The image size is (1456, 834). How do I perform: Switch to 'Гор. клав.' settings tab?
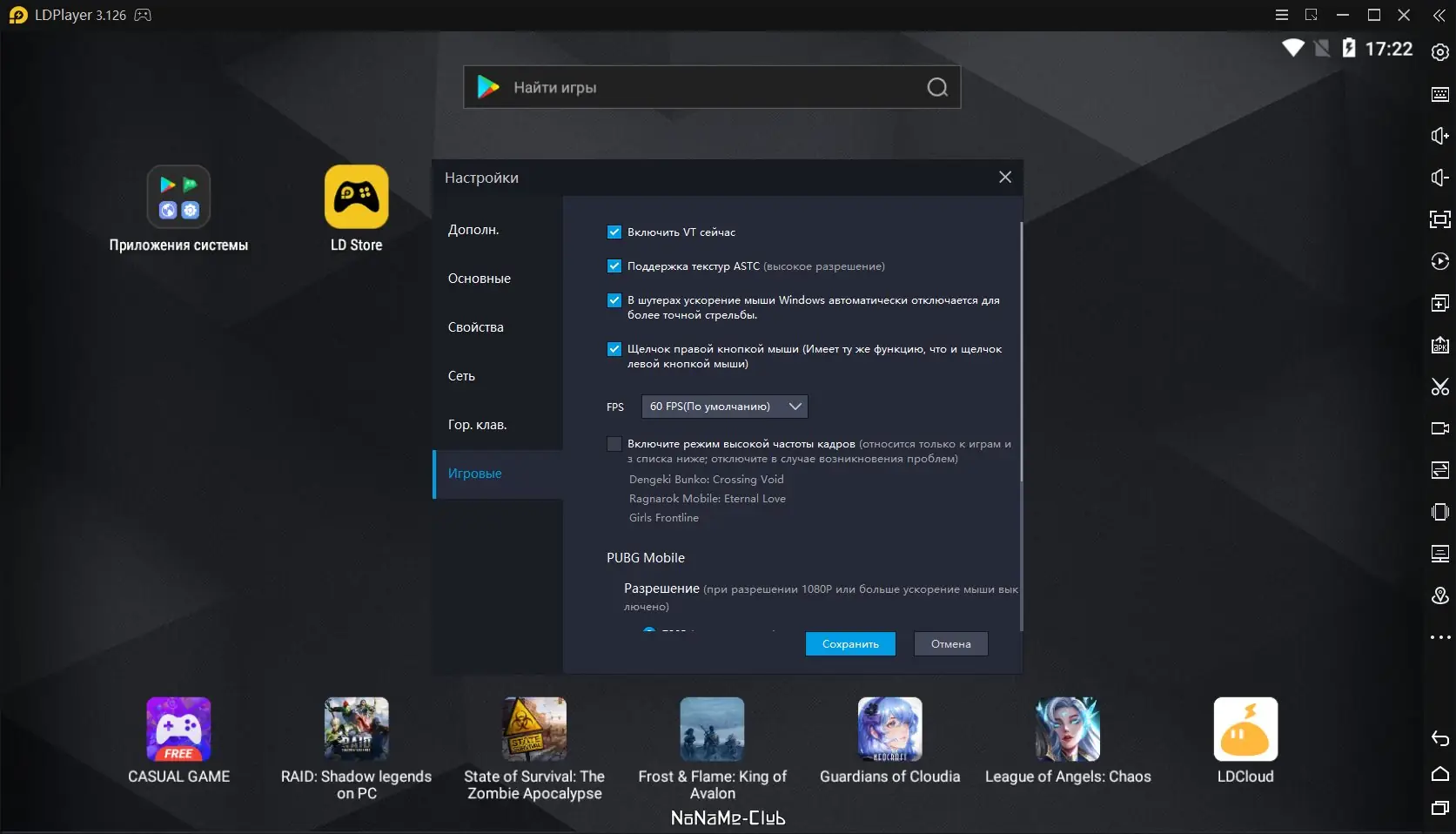pos(498,425)
